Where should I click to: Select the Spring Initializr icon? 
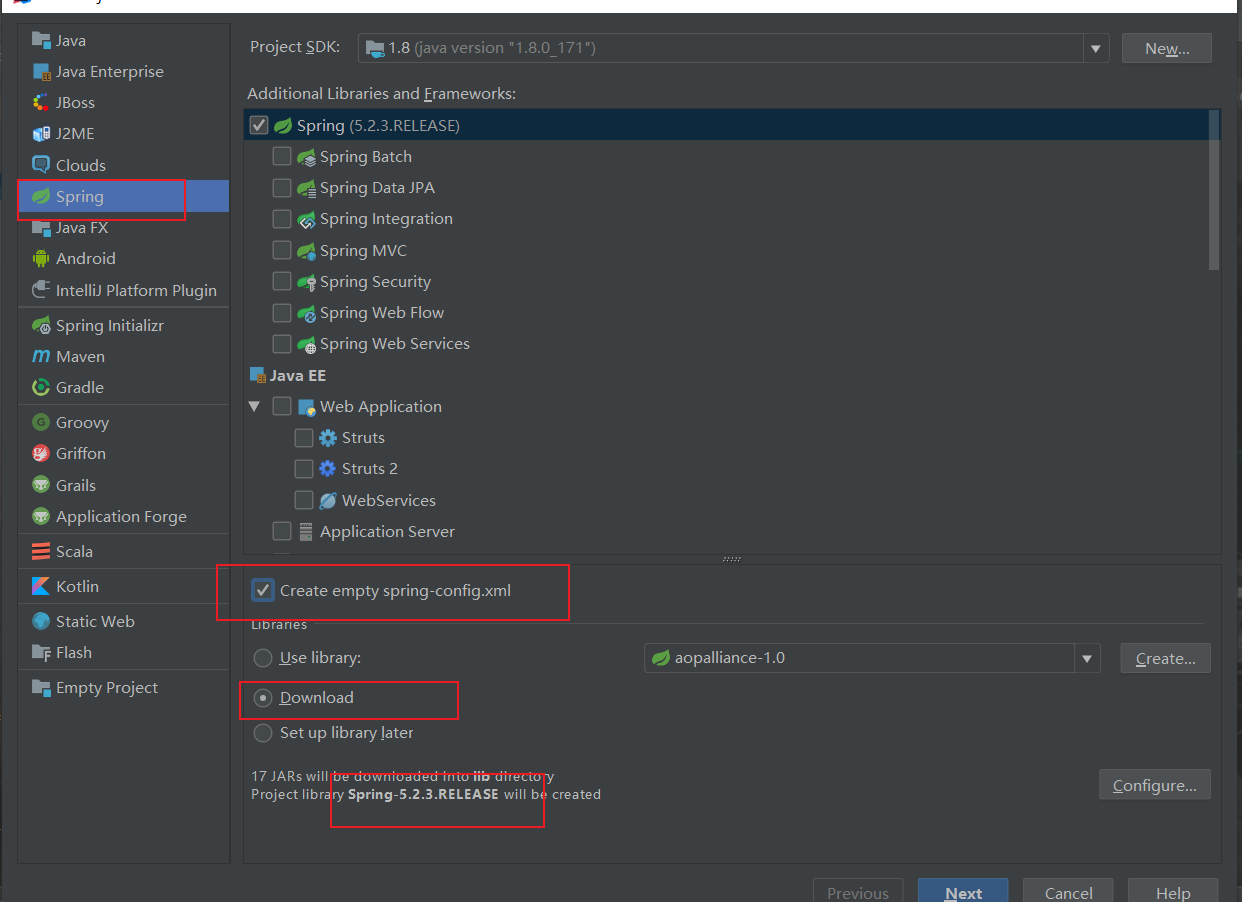[41, 325]
